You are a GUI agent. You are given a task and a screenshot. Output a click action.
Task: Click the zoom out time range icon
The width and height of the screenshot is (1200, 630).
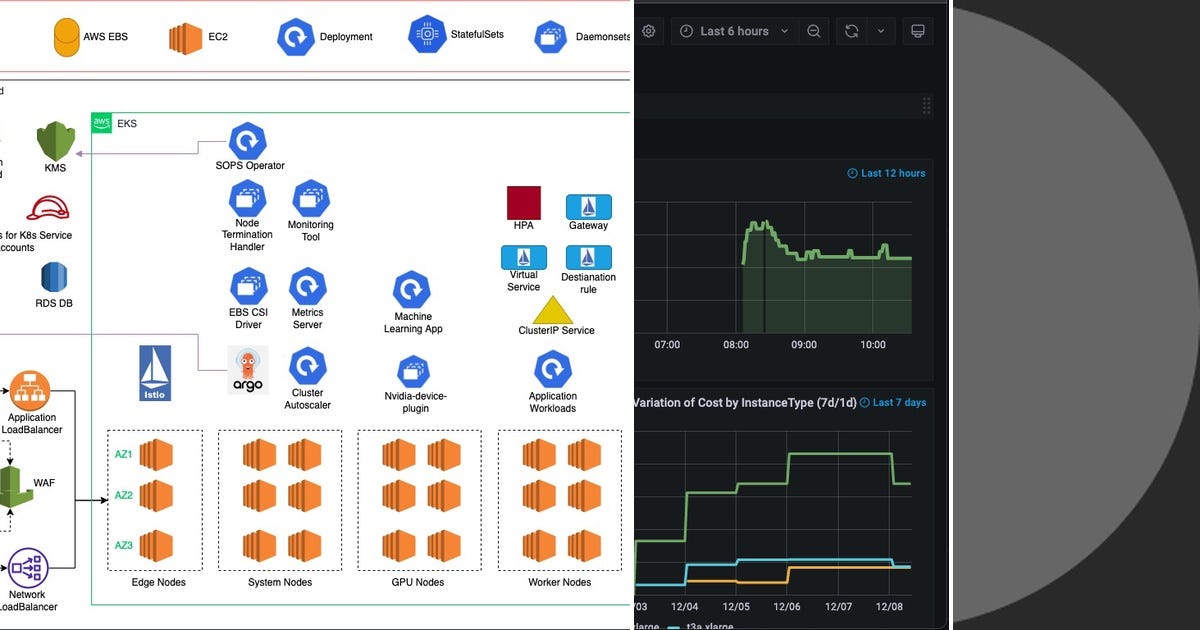[x=814, y=31]
